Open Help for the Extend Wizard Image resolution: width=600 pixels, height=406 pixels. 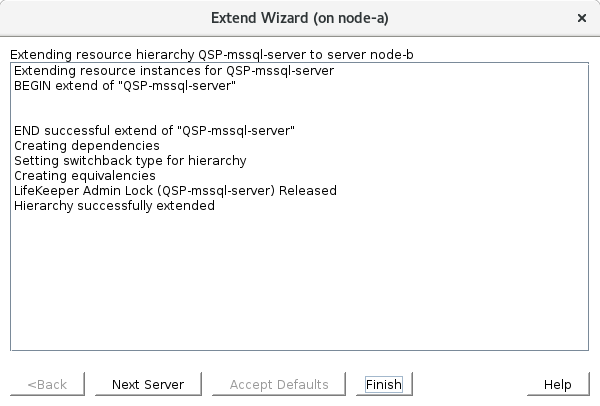pyautogui.click(x=557, y=384)
